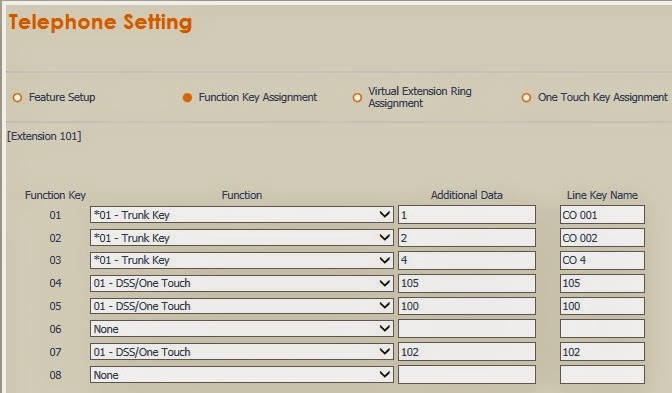
Task: Click the Line Key Name field CO 001
Action: coord(602,215)
